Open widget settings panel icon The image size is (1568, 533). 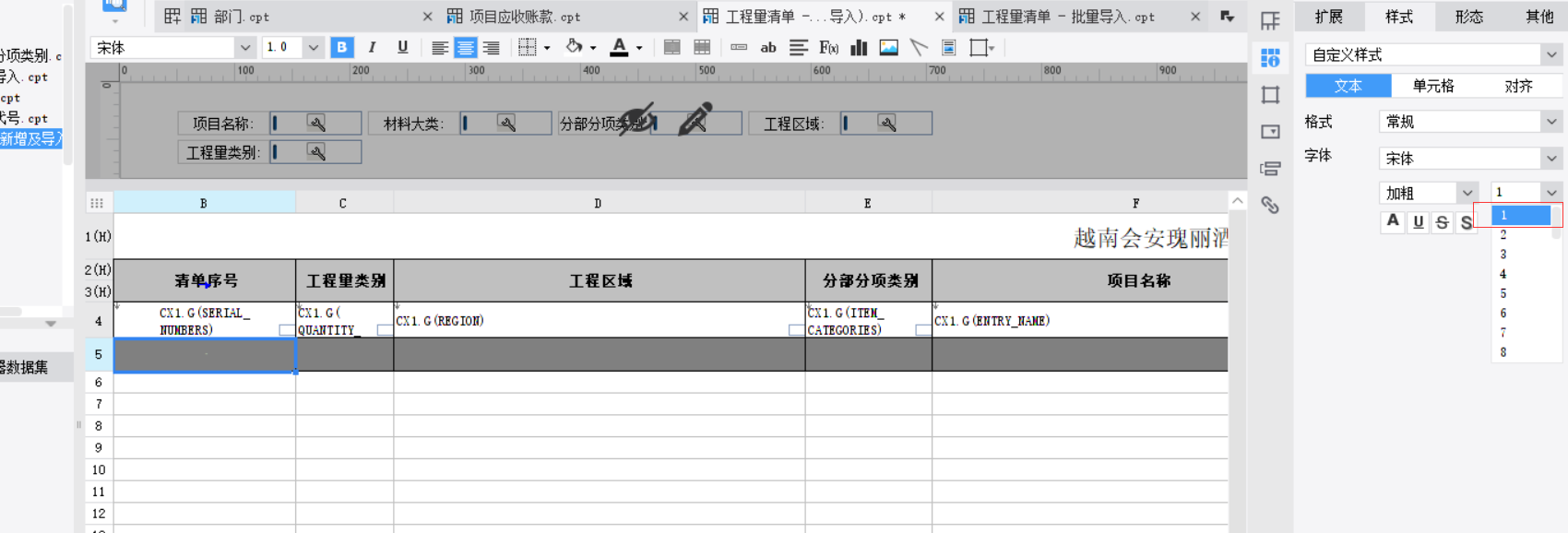(x=1270, y=132)
